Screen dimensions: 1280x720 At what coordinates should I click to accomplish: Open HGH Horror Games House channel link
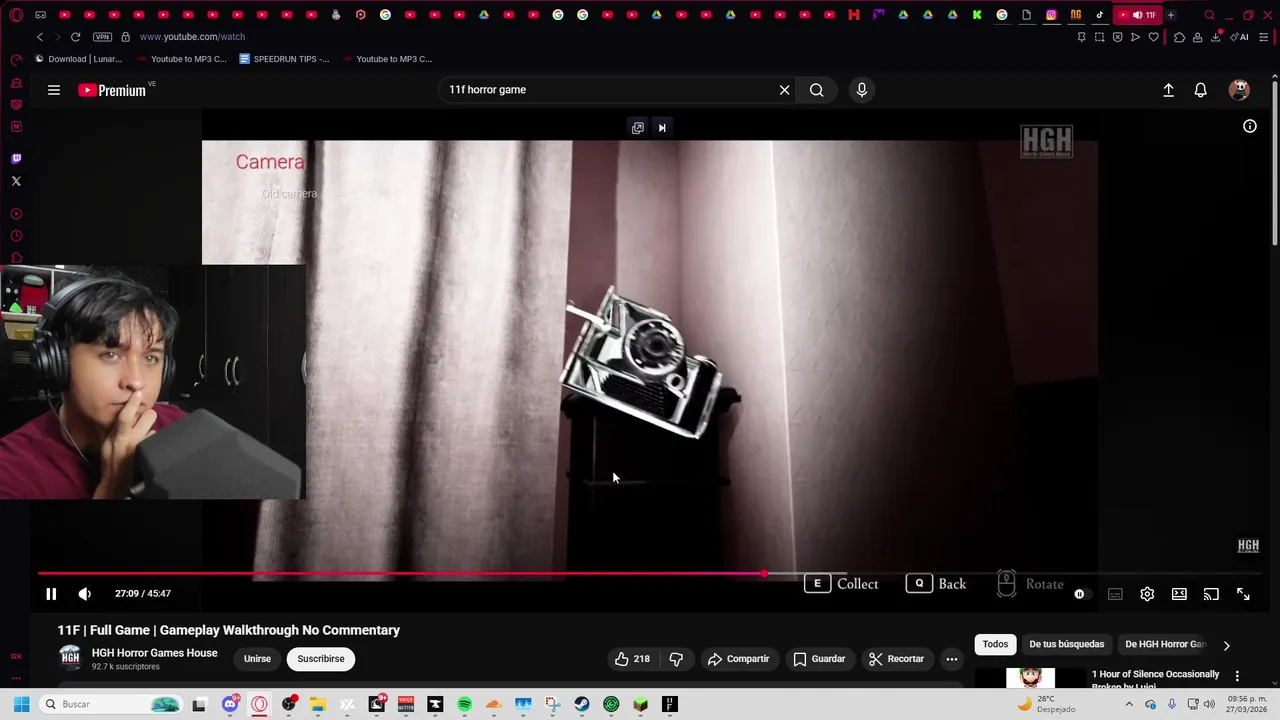(x=154, y=653)
